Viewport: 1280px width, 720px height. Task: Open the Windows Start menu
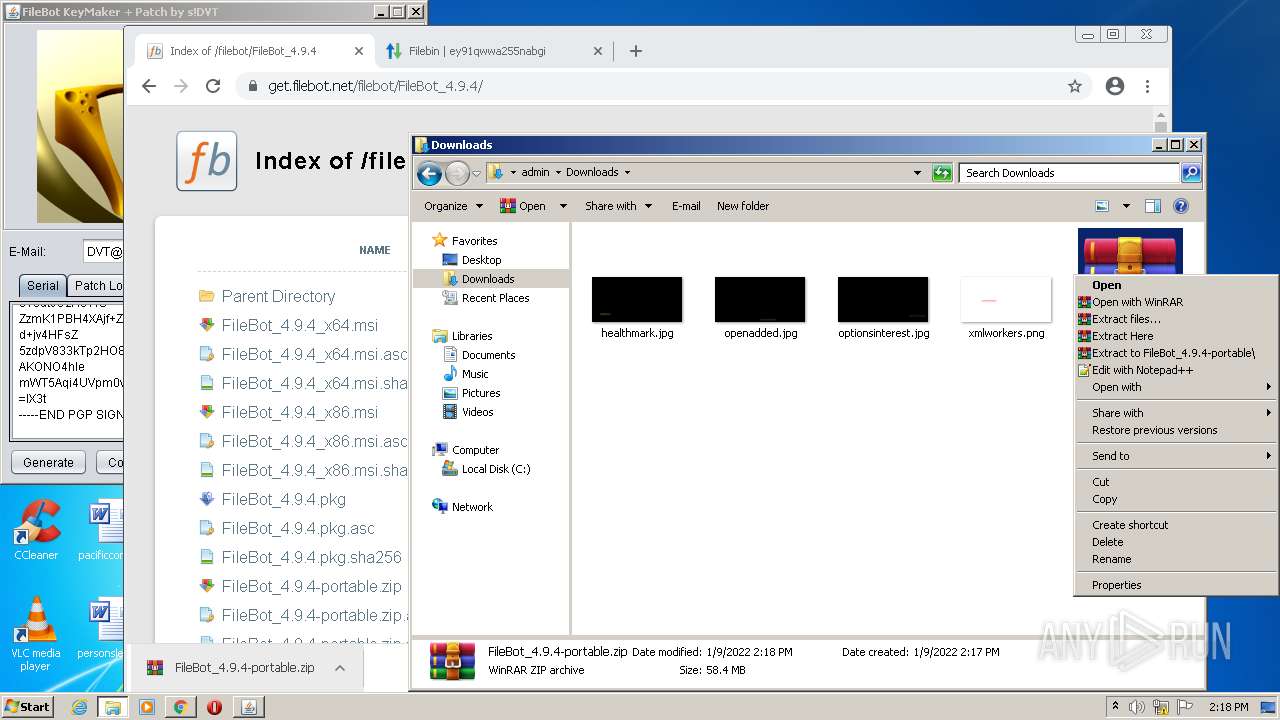click(27, 707)
